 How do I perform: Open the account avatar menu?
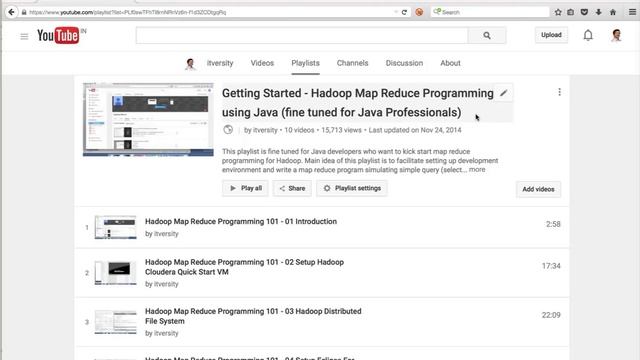616,35
